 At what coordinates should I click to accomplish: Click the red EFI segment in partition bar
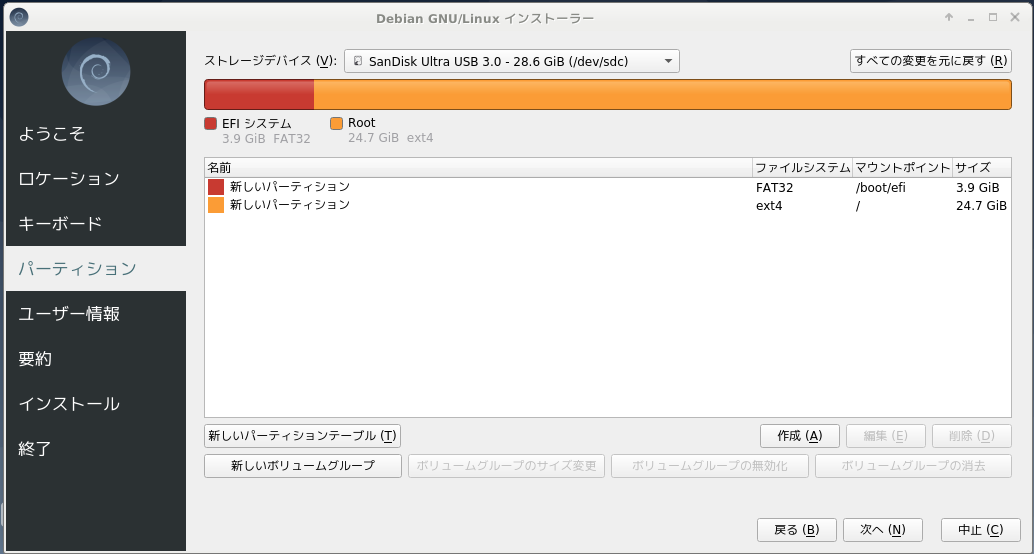[x=259, y=95]
